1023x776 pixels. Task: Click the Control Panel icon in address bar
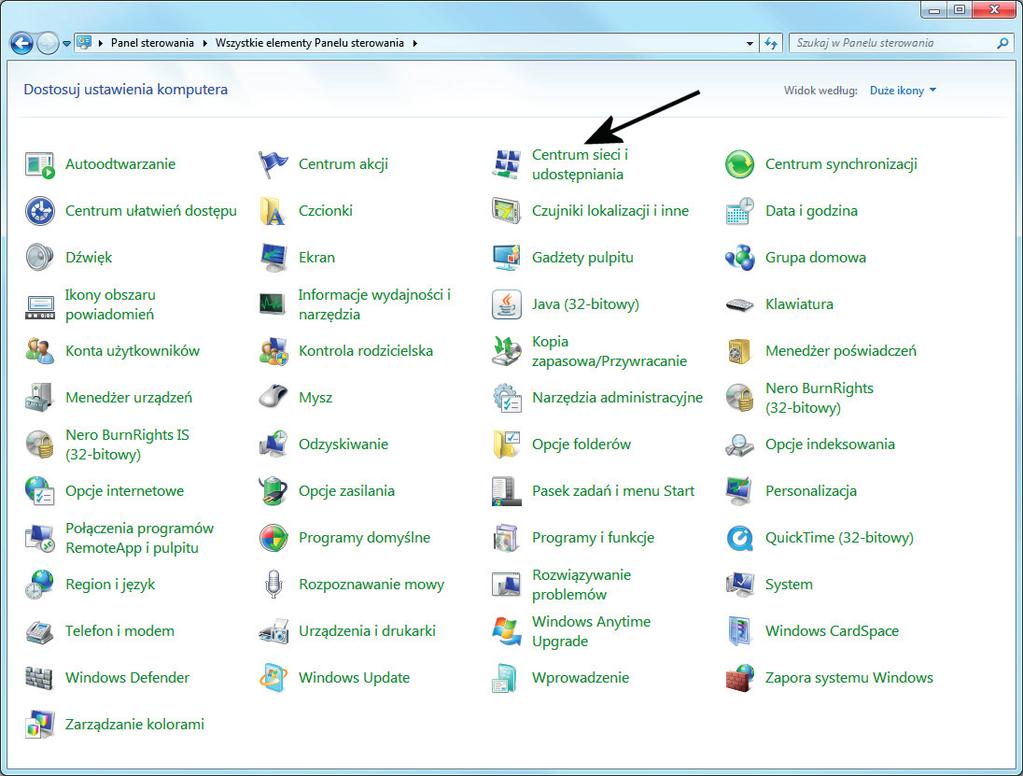(x=84, y=43)
